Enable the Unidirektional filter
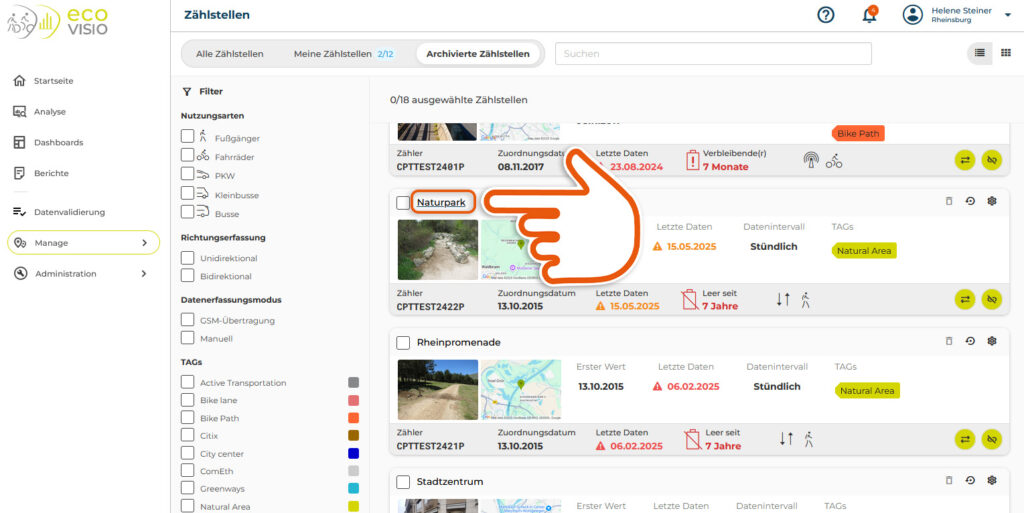 [187, 258]
